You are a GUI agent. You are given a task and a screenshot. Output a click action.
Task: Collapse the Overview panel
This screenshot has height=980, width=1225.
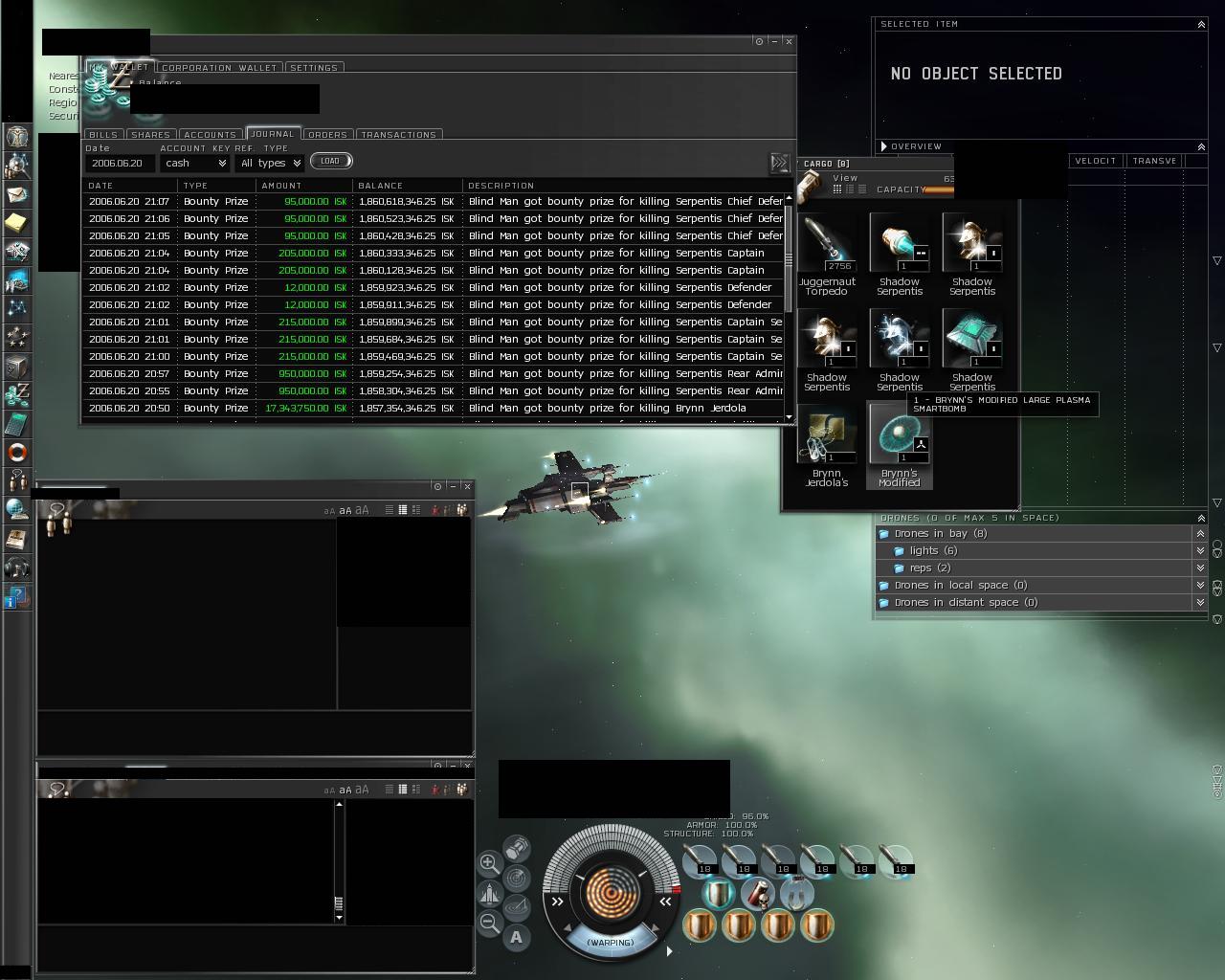click(x=1201, y=146)
